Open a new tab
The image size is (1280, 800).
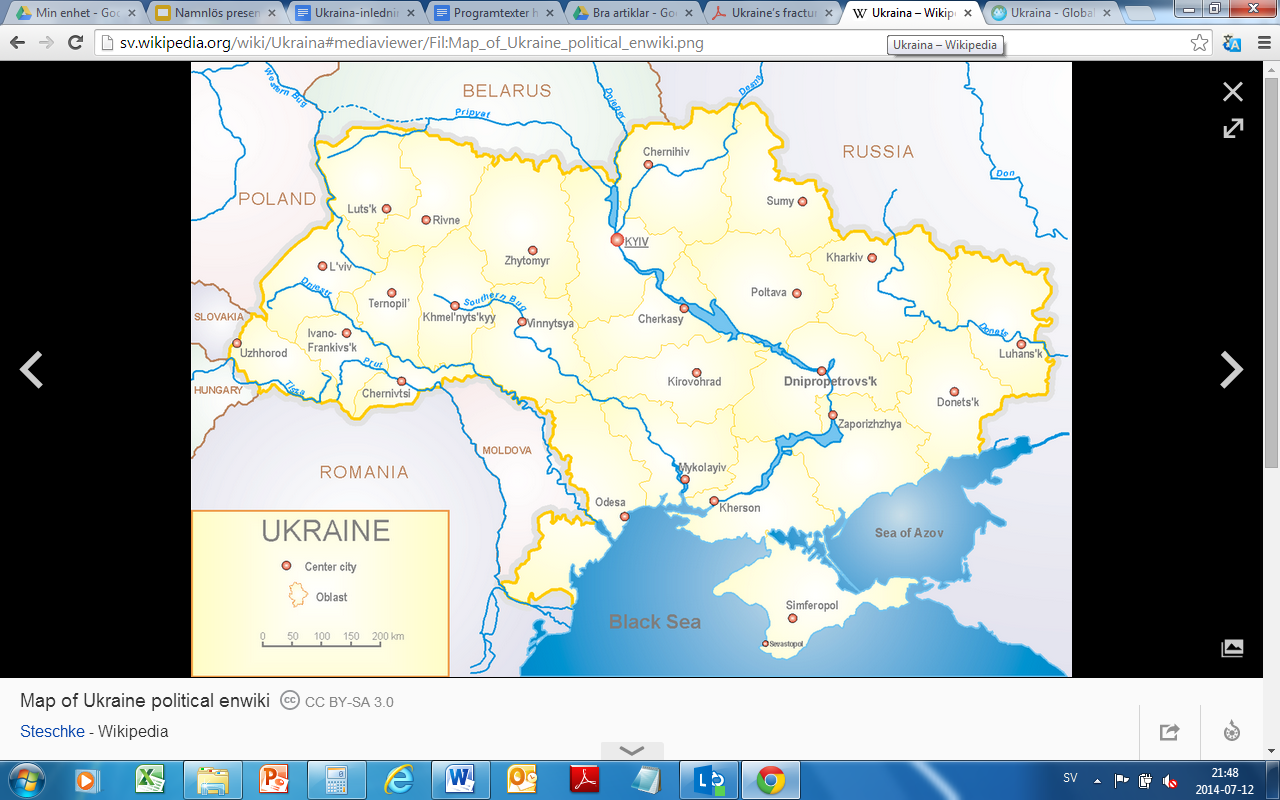click(x=1140, y=14)
